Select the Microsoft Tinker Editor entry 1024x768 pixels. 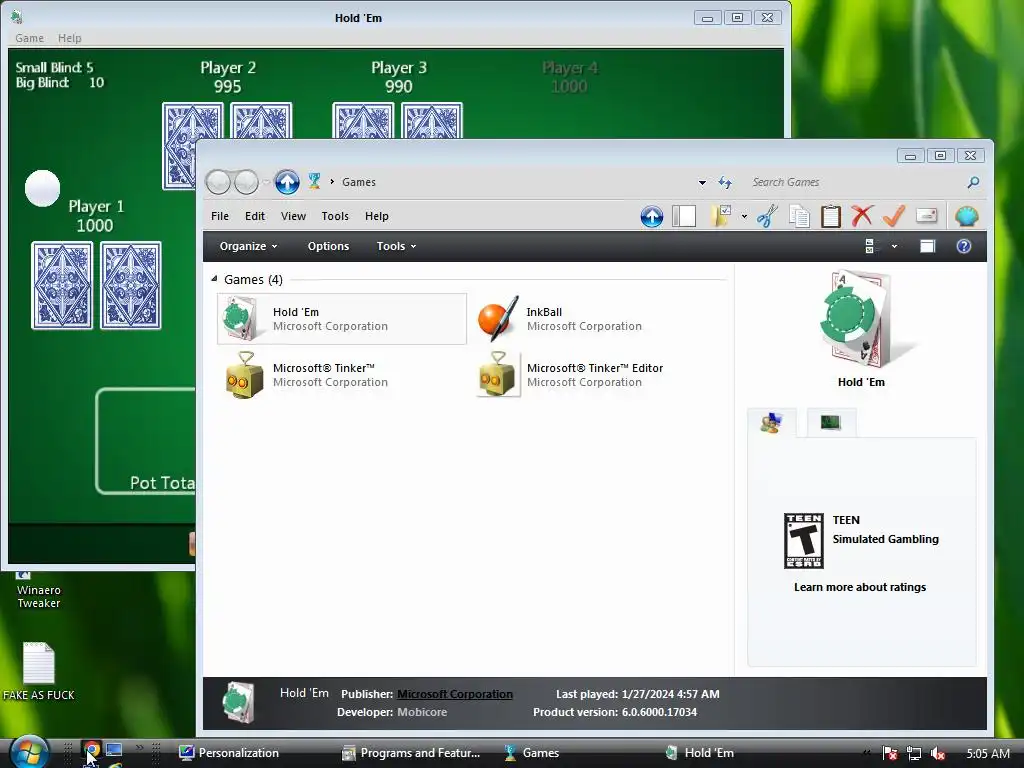[596, 375]
